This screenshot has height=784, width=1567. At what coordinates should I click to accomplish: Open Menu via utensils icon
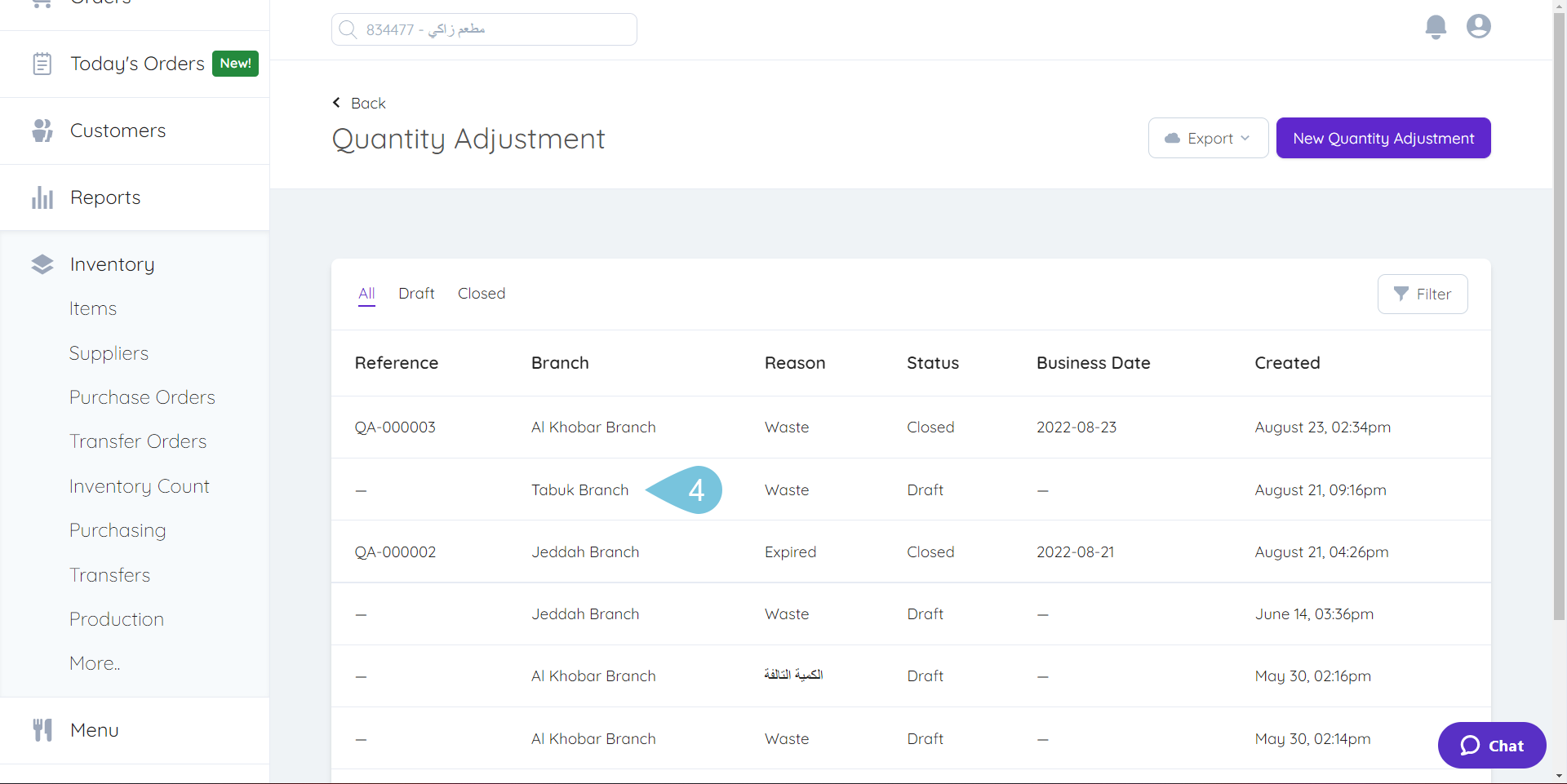pyautogui.click(x=42, y=729)
